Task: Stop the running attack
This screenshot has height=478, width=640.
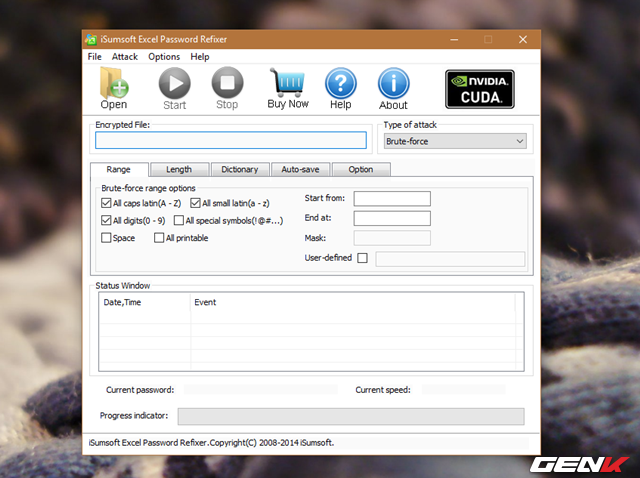Action: click(x=227, y=89)
